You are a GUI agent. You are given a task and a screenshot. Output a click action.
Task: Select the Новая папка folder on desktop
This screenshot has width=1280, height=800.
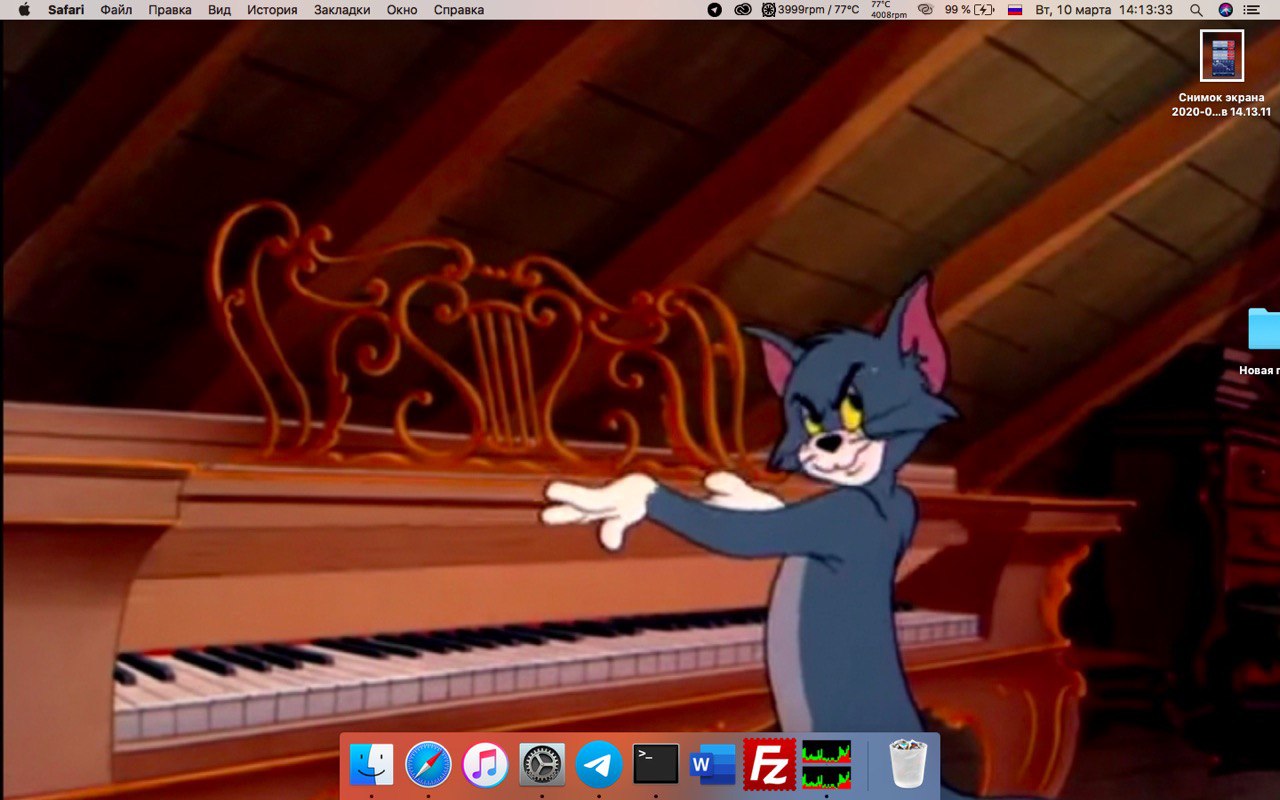coord(1264,329)
